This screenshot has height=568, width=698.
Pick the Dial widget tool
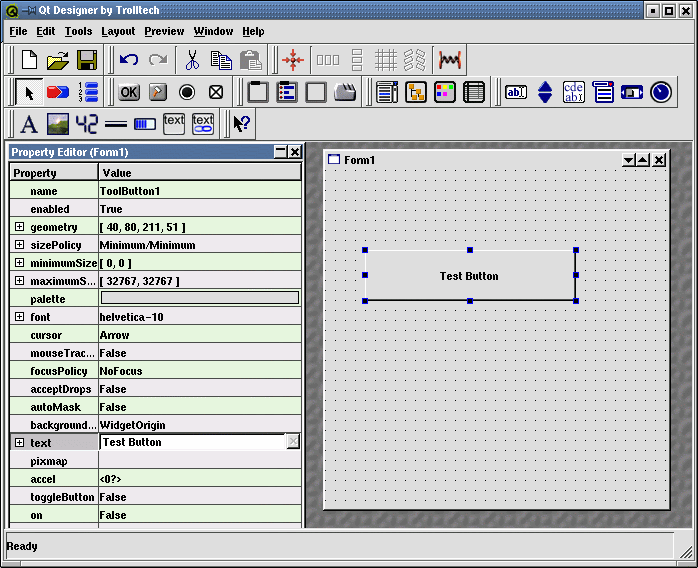click(661, 93)
